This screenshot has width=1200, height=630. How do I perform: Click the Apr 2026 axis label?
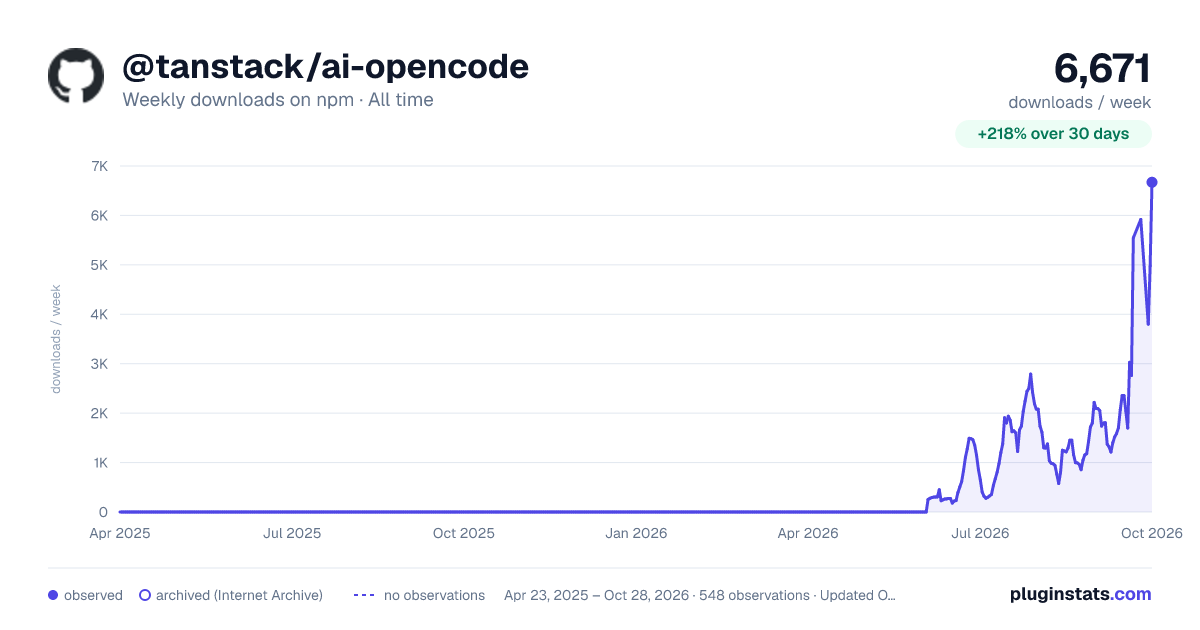coord(807,533)
